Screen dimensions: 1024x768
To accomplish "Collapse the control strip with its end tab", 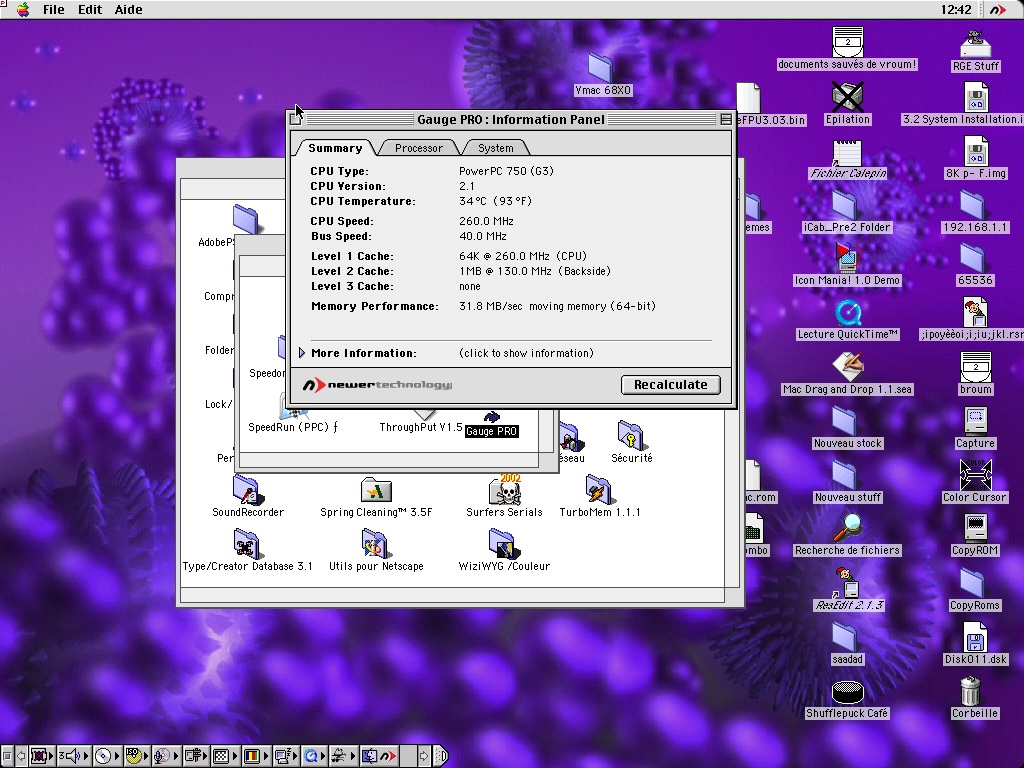I will 440,756.
